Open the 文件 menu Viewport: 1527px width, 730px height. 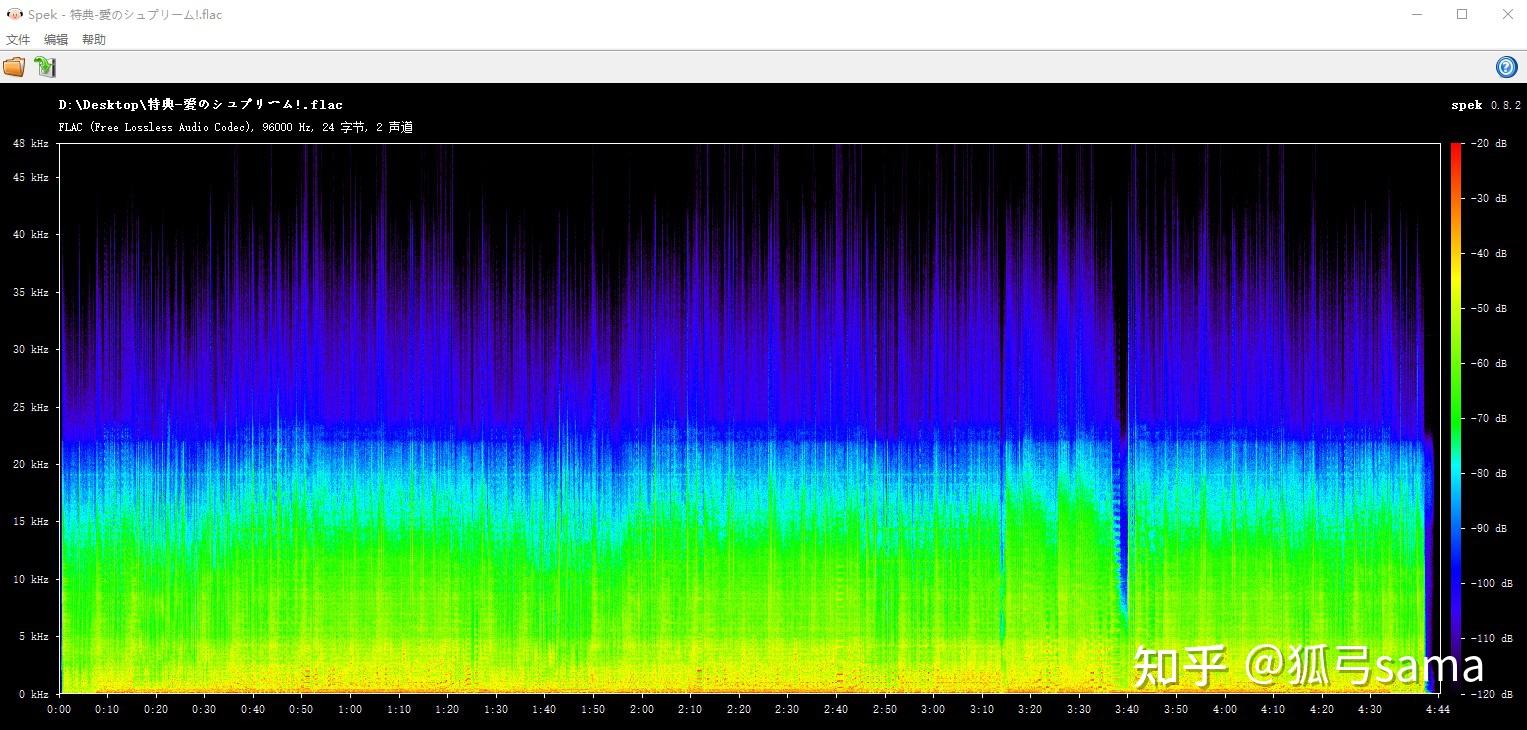click(x=18, y=40)
